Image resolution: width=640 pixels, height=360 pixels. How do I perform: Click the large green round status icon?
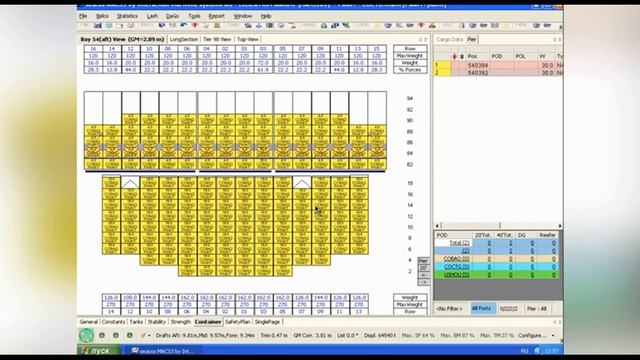tap(87, 336)
